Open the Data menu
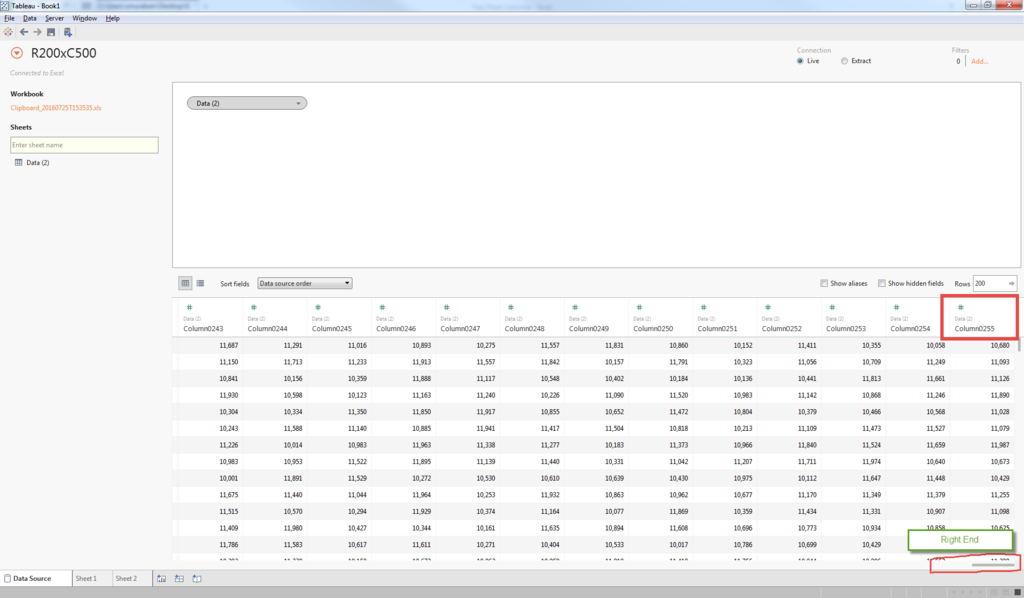Viewport: 1024px width, 598px height. click(30, 18)
